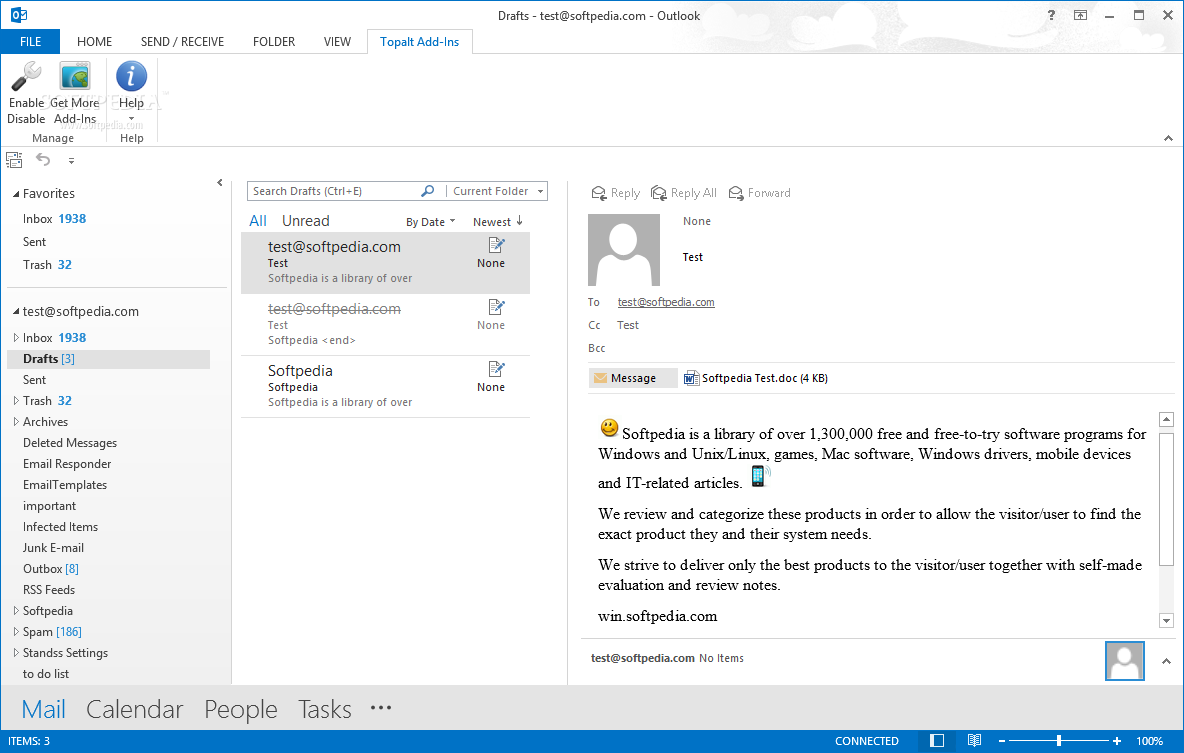Click the search magnifier icon

pos(427,191)
